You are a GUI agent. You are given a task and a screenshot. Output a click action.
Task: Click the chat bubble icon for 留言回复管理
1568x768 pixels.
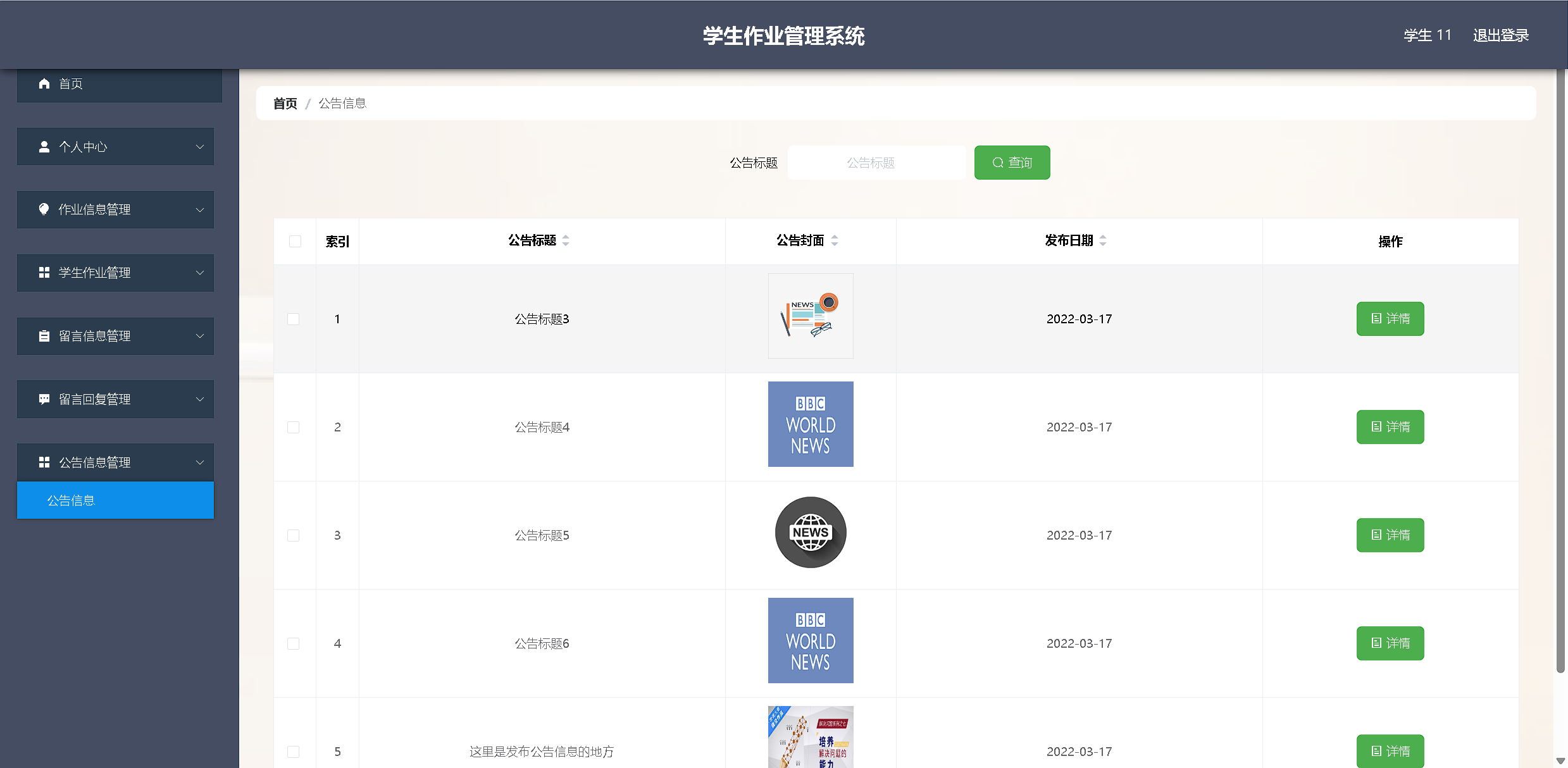pyautogui.click(x=44, y=399)
